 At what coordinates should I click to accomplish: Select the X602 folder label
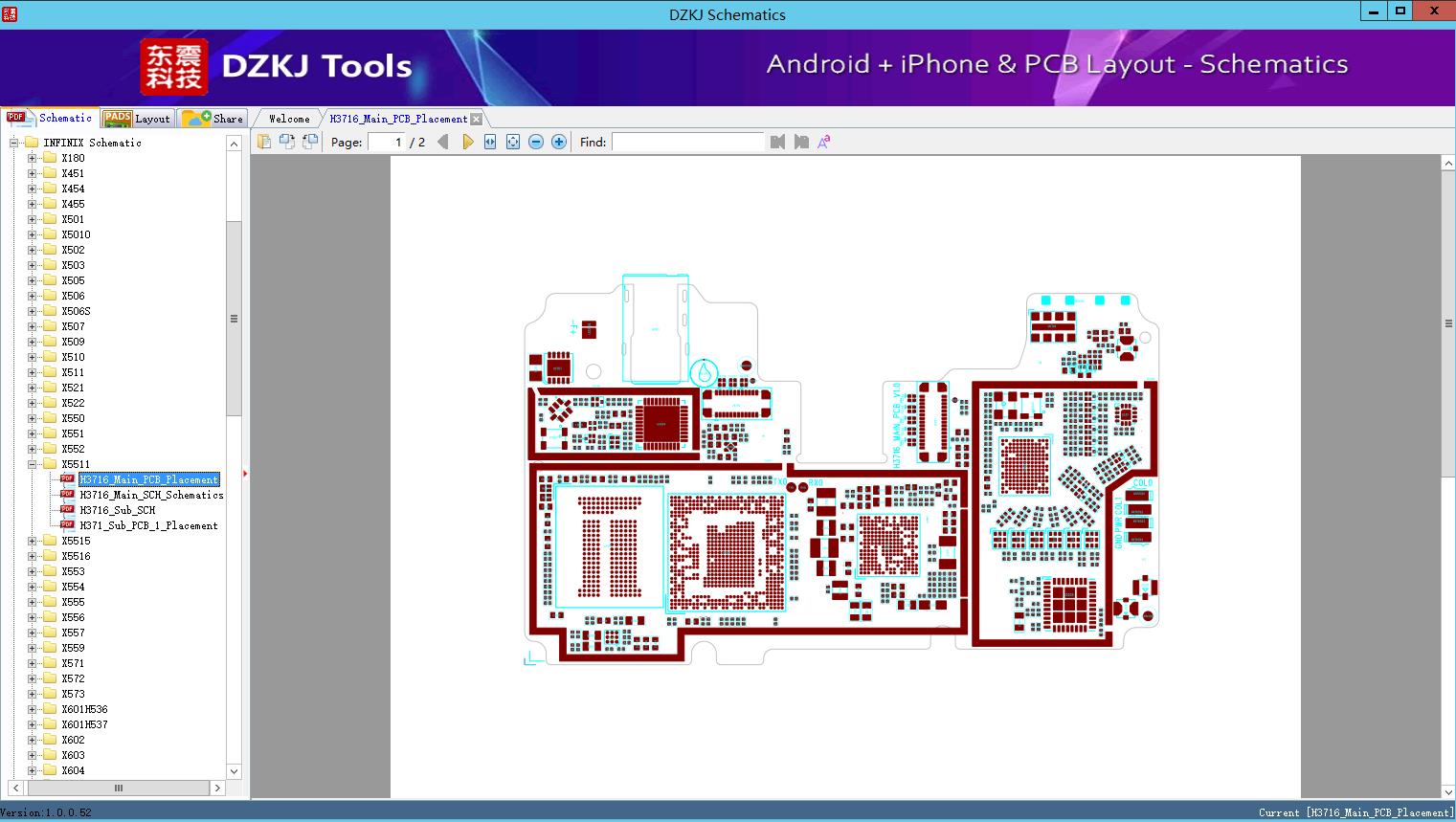click(x=73, y=740)
